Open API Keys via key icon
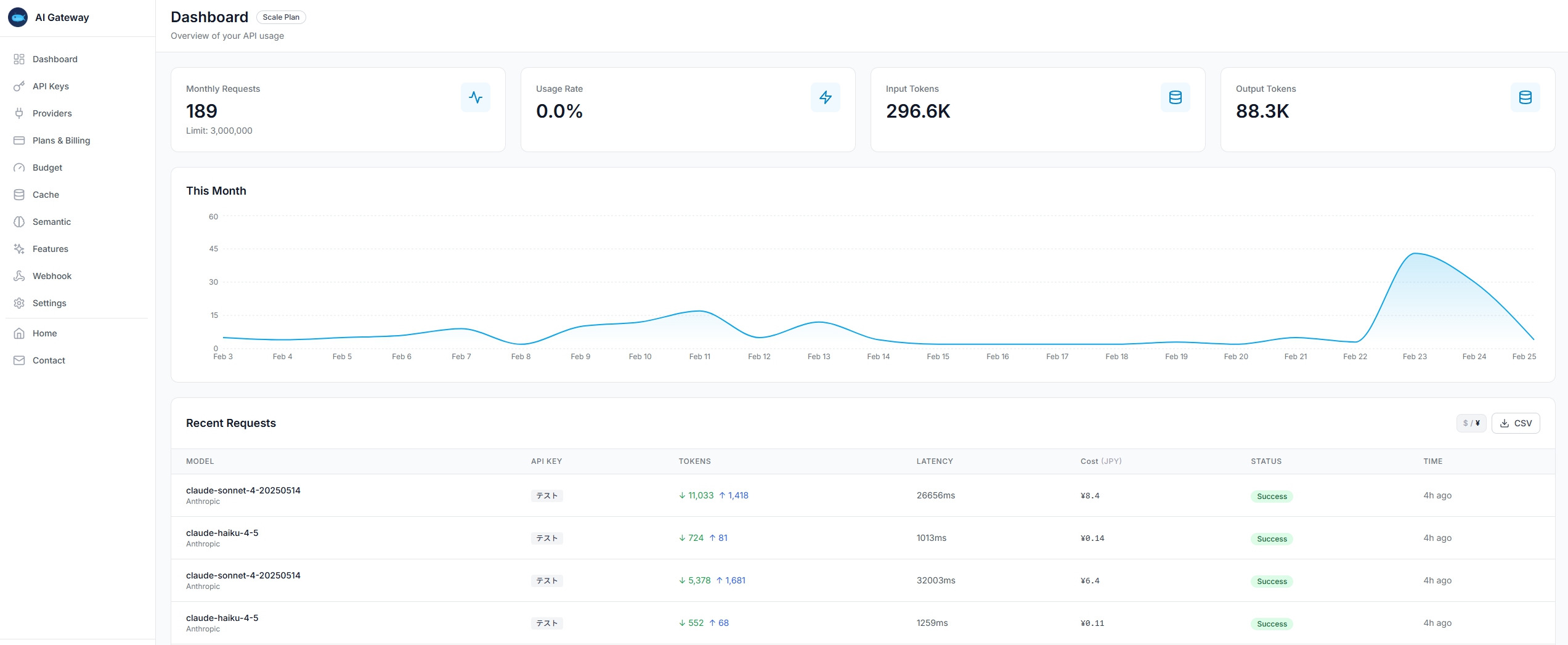This screenshot has width=1568, height=645. click(x=19, y=86)
